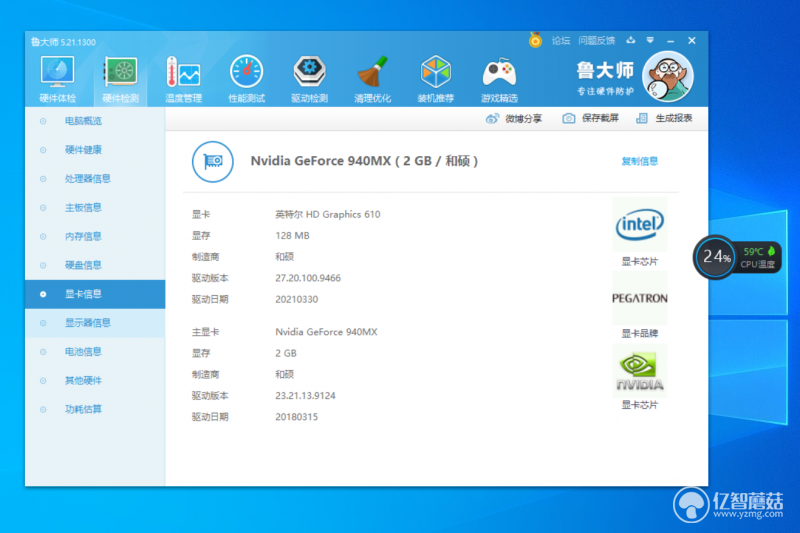Click the 24% usage circle widget
800x533 pixels.
pyautogui.click(x=715, y=257)
